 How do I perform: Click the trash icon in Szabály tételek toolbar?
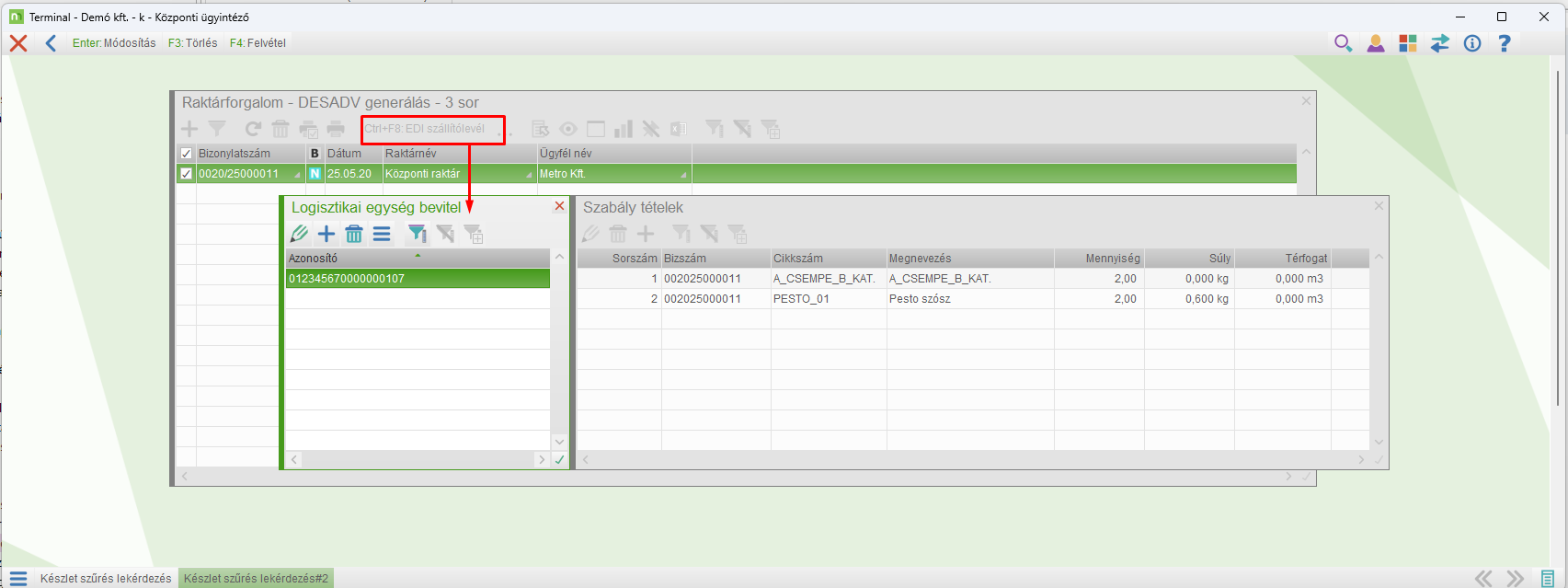point(618,234)
